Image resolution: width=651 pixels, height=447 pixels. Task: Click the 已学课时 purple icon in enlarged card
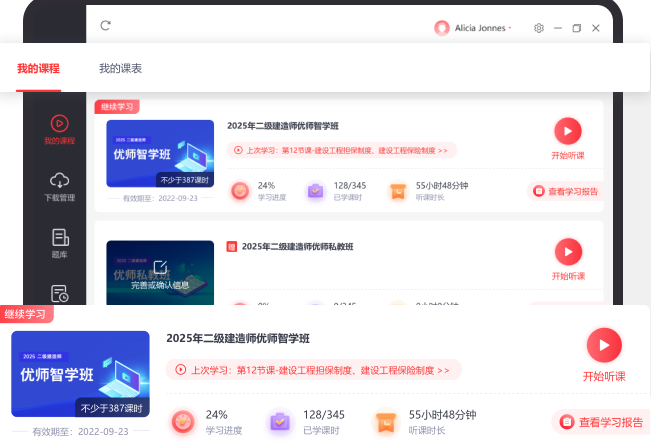280,422
